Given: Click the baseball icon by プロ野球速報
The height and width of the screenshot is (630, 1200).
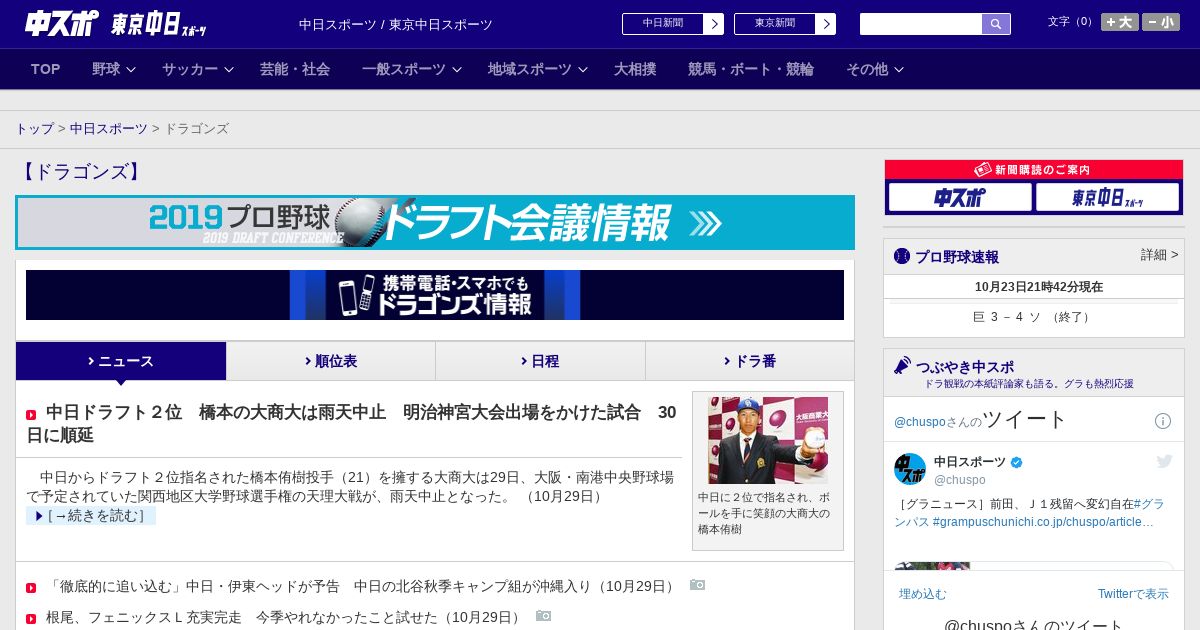Looking at the screenshot, I should coord(902,256).
